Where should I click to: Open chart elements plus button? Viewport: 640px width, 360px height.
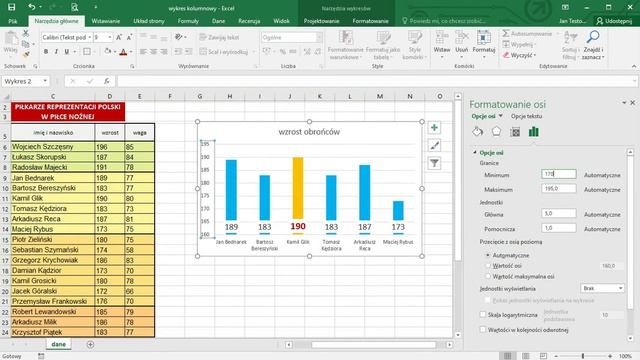click(434, 128)
